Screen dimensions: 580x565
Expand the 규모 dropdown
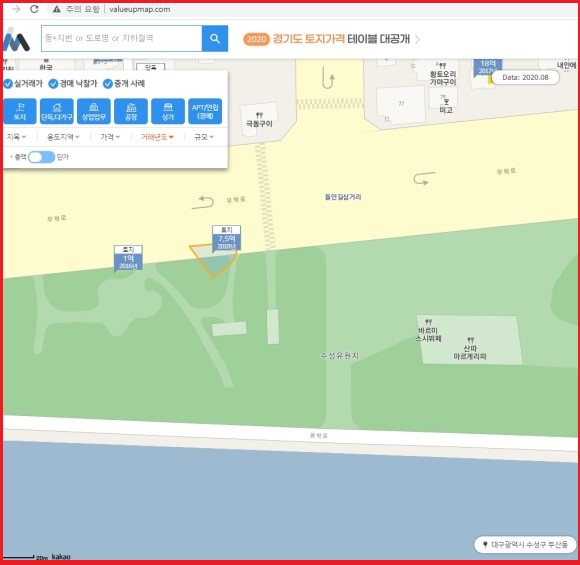pos(204,137)
